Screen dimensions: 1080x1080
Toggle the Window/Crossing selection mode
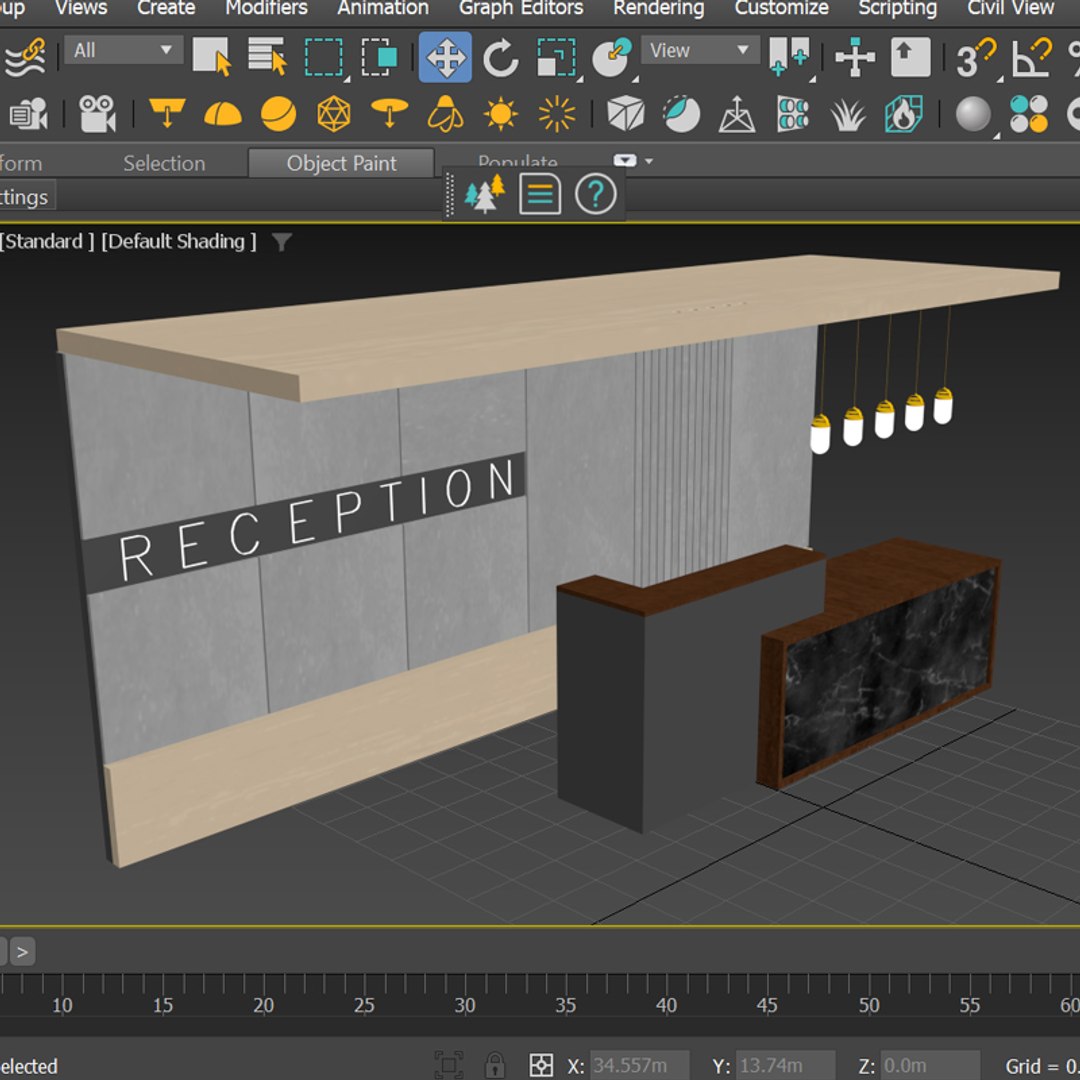click(x=379, y=57)
